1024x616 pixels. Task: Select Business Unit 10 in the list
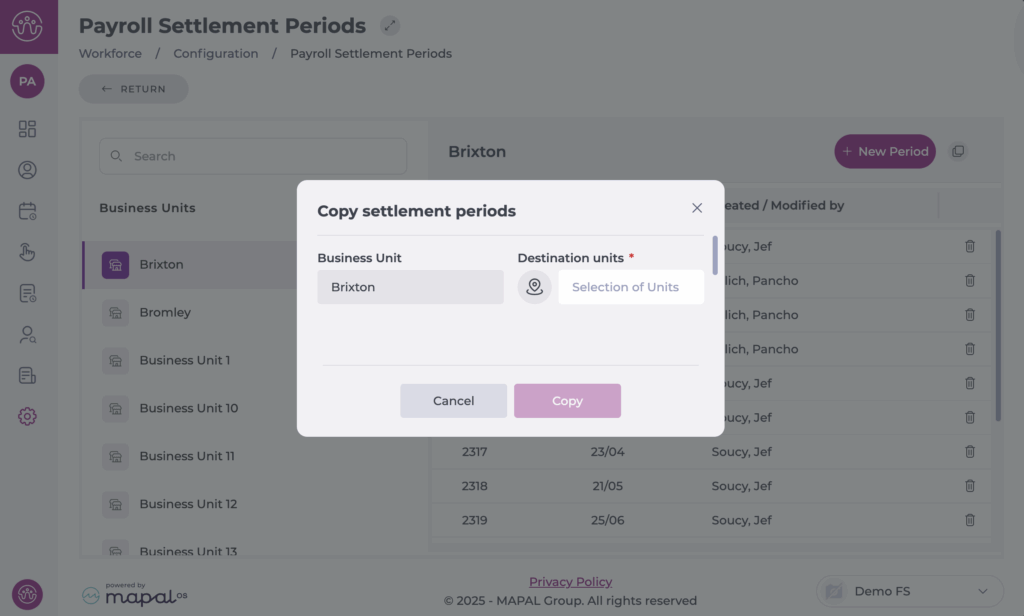pos(190,408)
